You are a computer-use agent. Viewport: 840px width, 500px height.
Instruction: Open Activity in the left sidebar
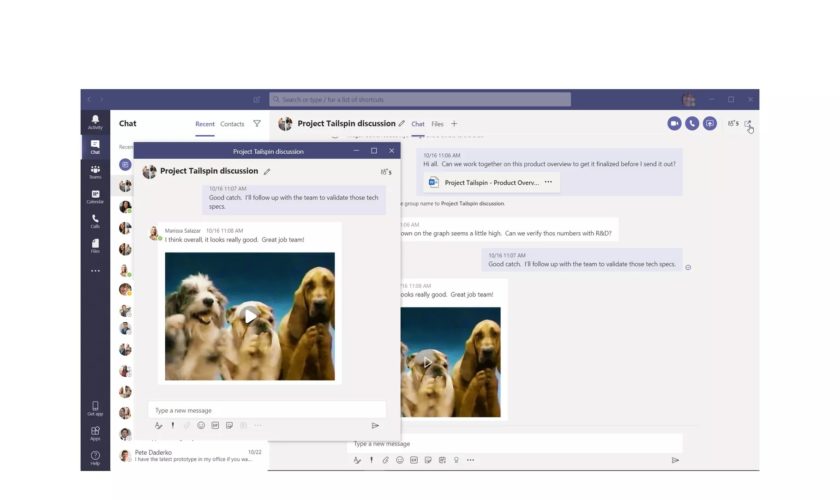coord(95,121)
